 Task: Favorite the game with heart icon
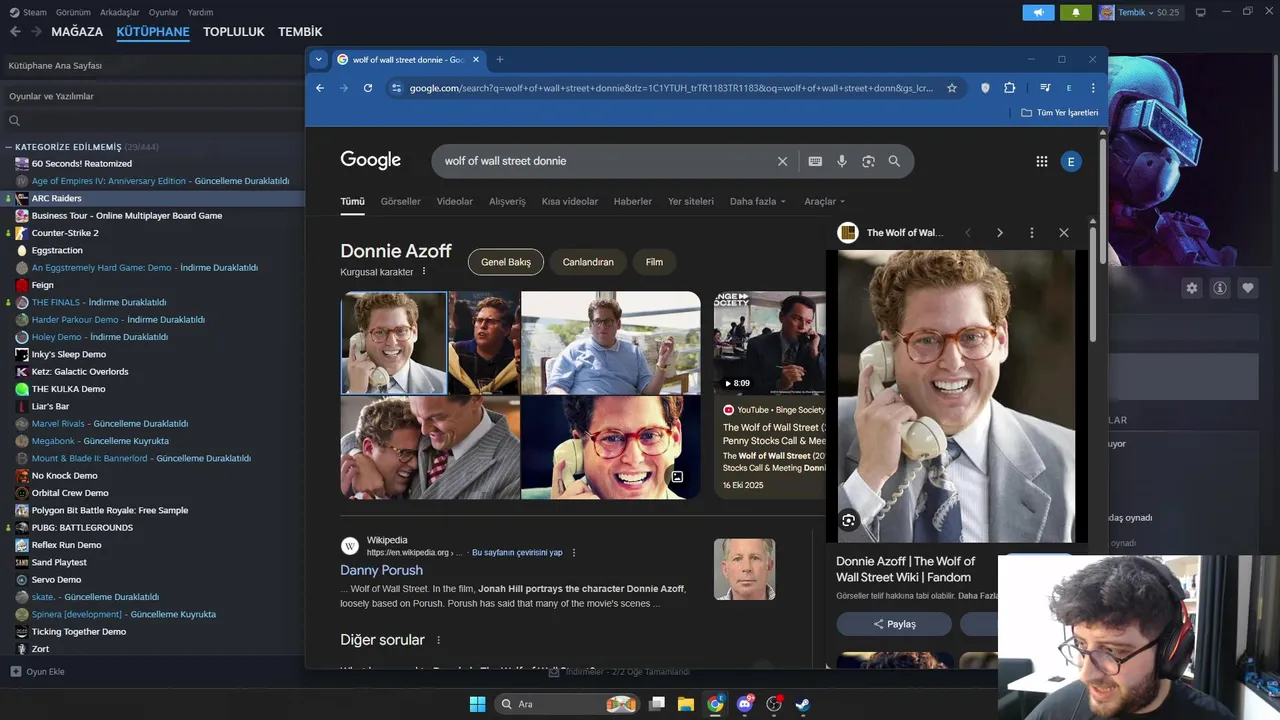pos(1248,288)
